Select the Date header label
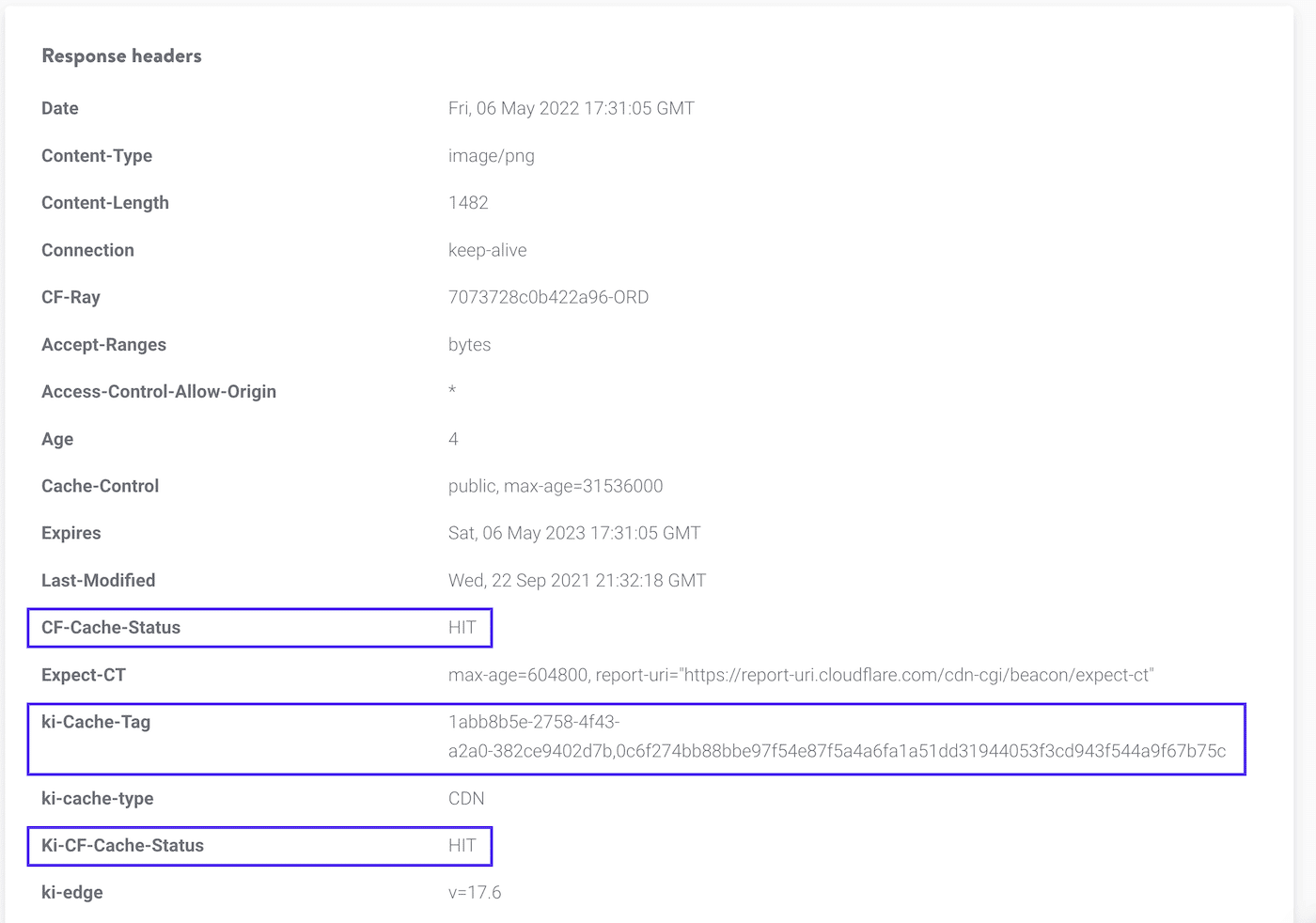 [59, 108]
